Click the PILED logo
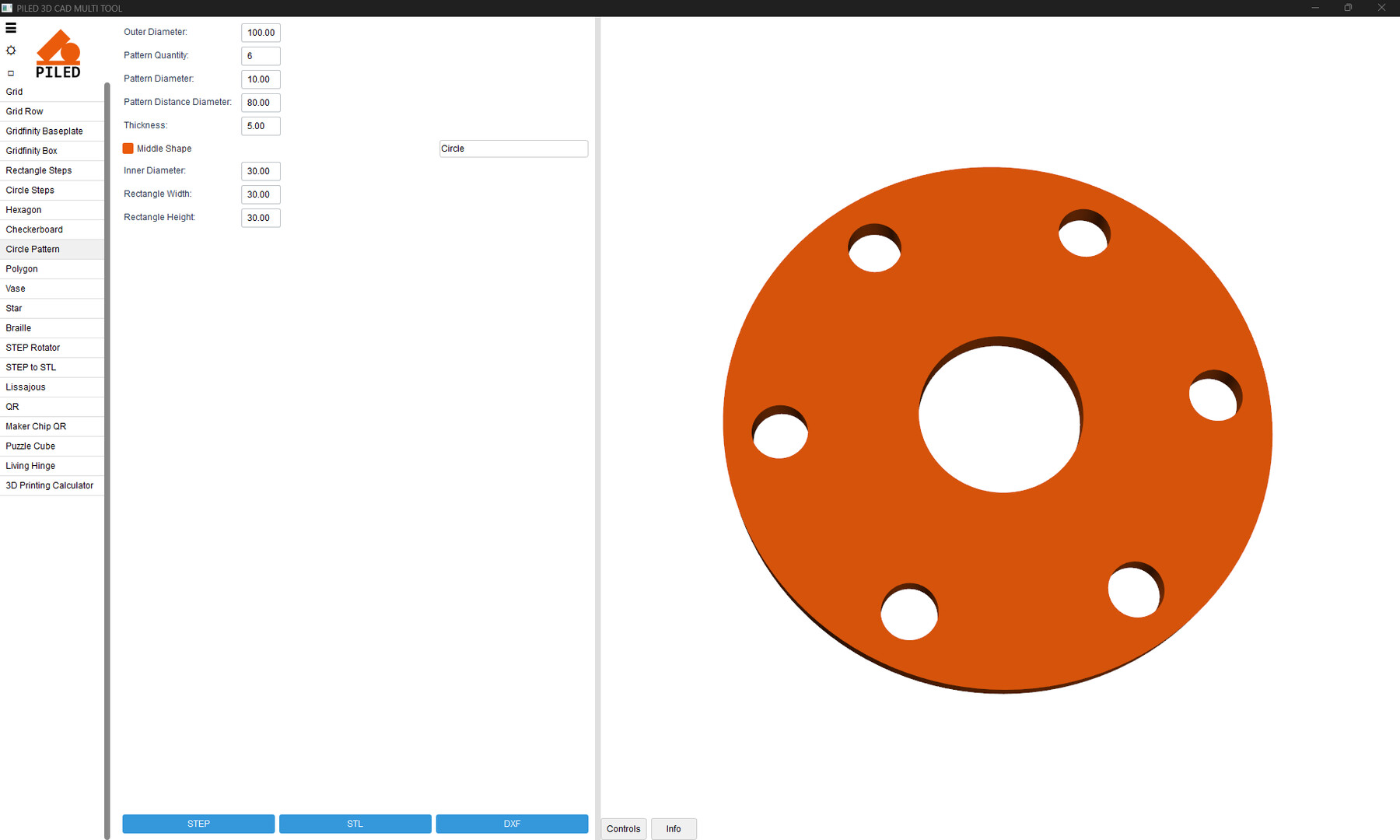 point(58,54)
